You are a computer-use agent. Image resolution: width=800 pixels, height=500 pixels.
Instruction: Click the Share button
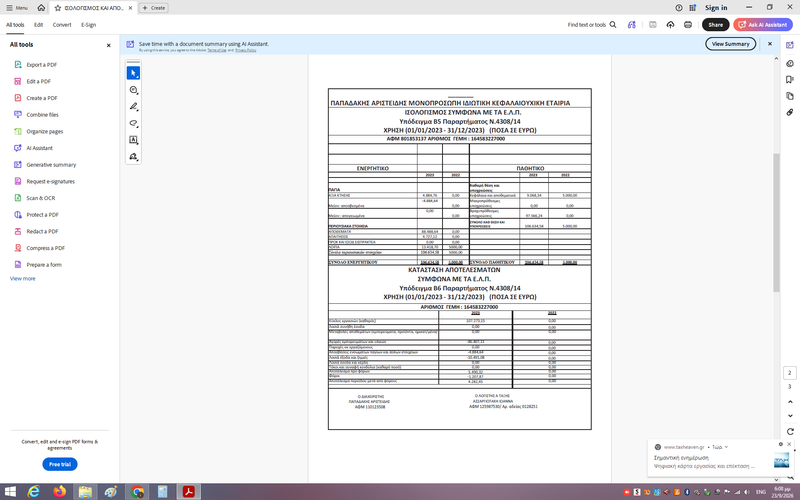point(715,24)
